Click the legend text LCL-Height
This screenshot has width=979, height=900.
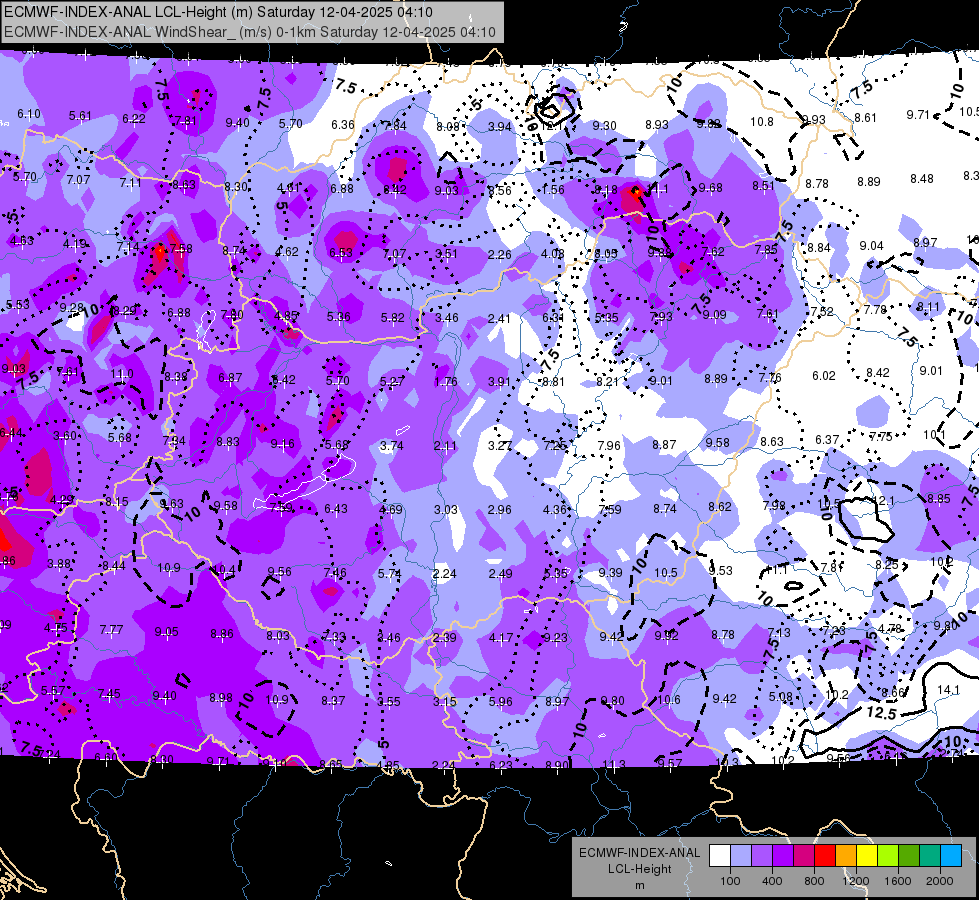tap(640, 869)
